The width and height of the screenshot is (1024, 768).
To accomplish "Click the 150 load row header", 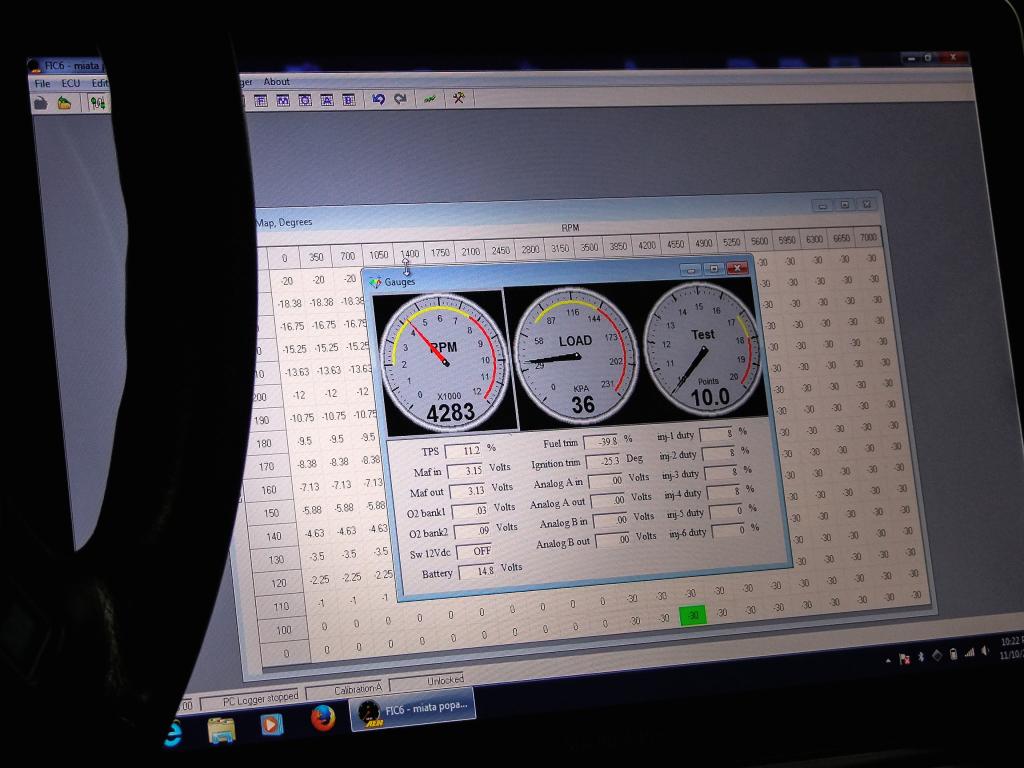I will tap(272, 513).
